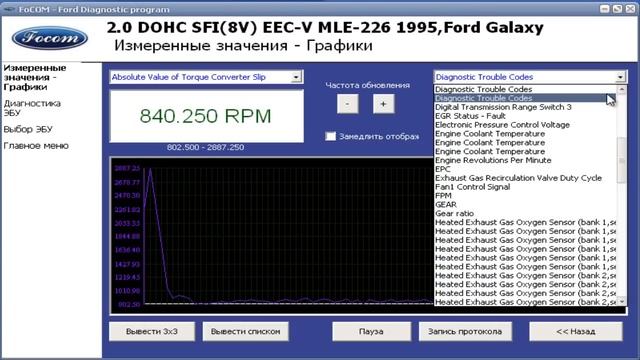Image resolution: width=640 pixels, height=360 pixels.
Task: Click the Вывести 3x3 button
Action: (x=152, y=331)
